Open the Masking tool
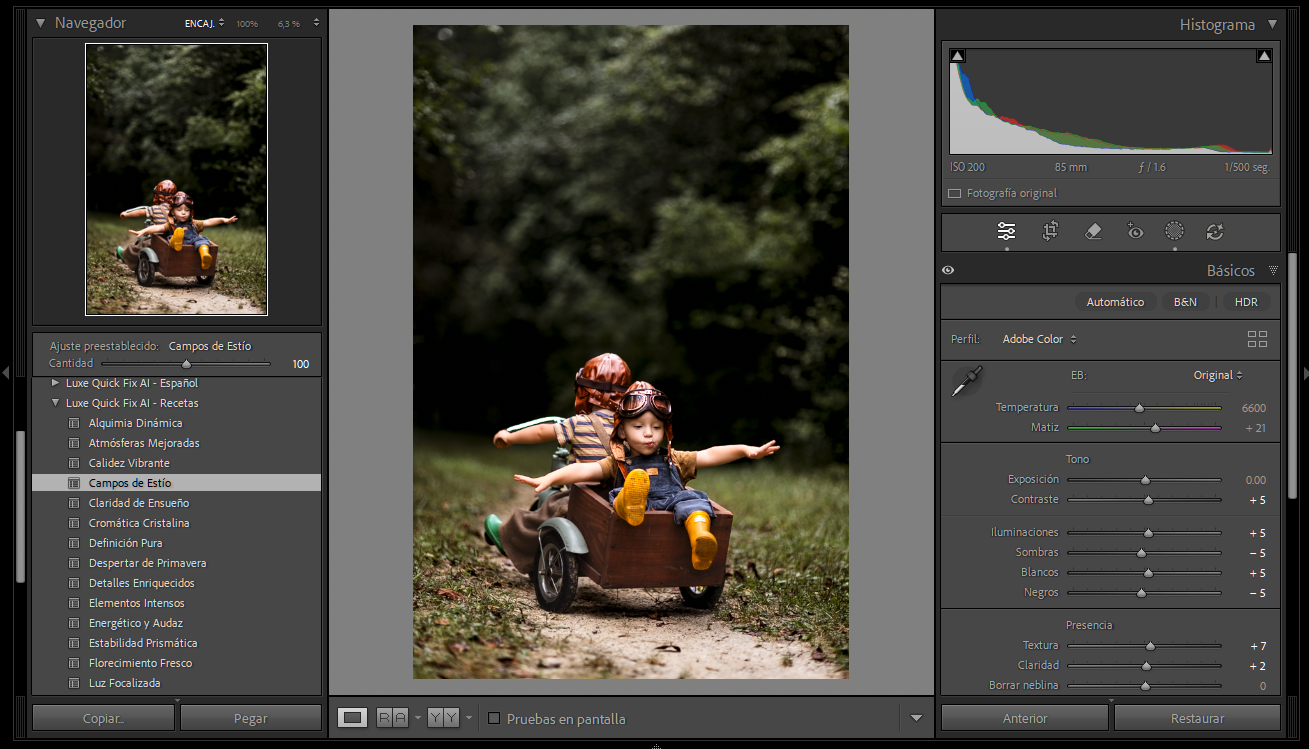1309x749 pixels. pos(1174,232)
